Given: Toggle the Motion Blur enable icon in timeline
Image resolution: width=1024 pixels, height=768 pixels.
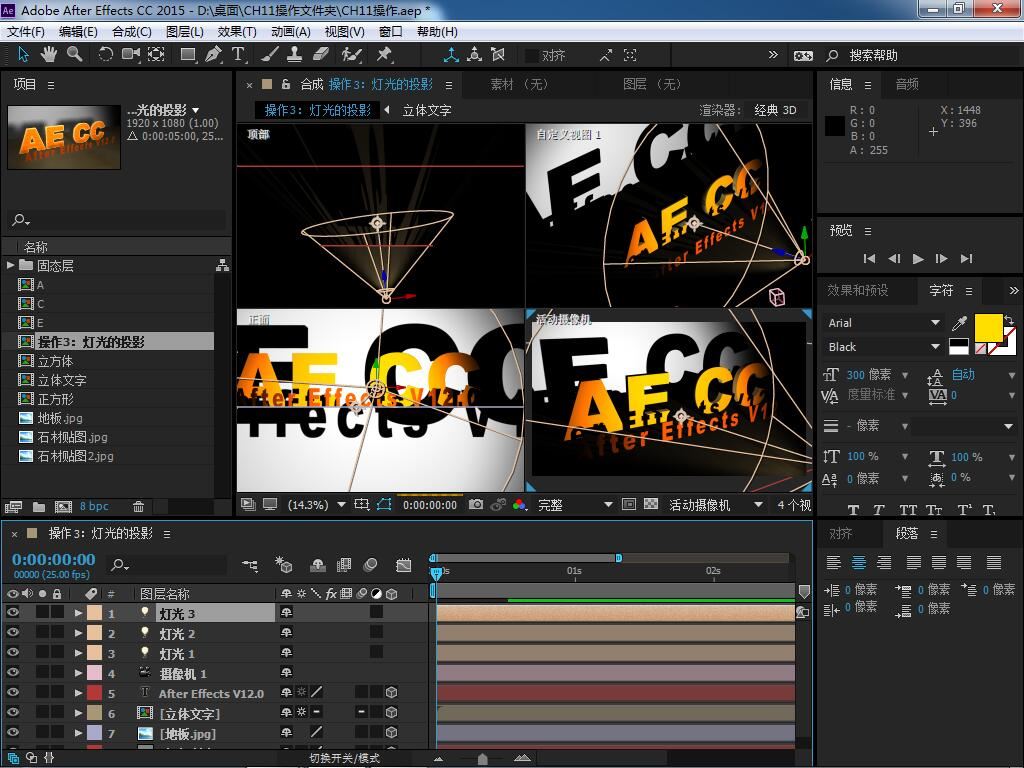Looking at the screenshot, I should tap(370, 565).
